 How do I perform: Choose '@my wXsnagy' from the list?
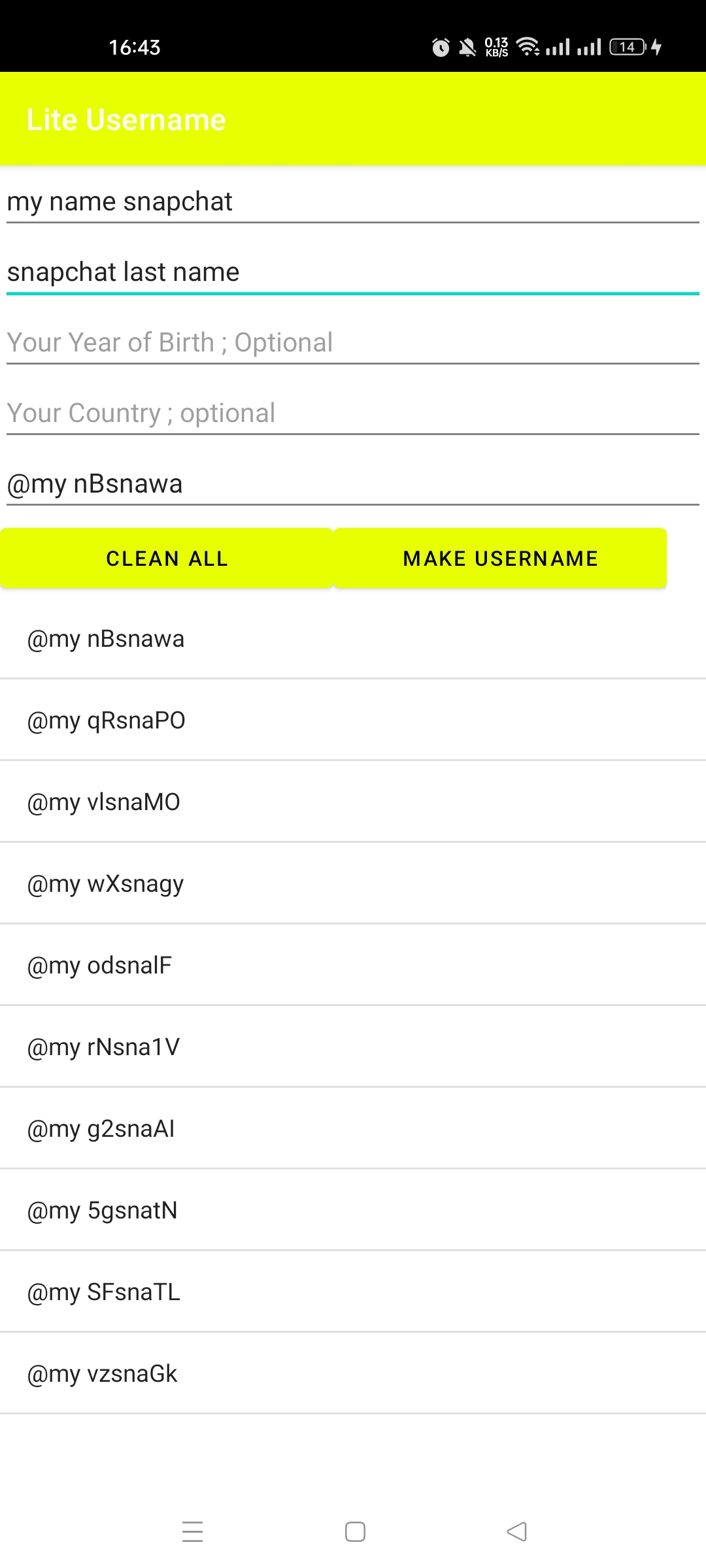(353, 883)
